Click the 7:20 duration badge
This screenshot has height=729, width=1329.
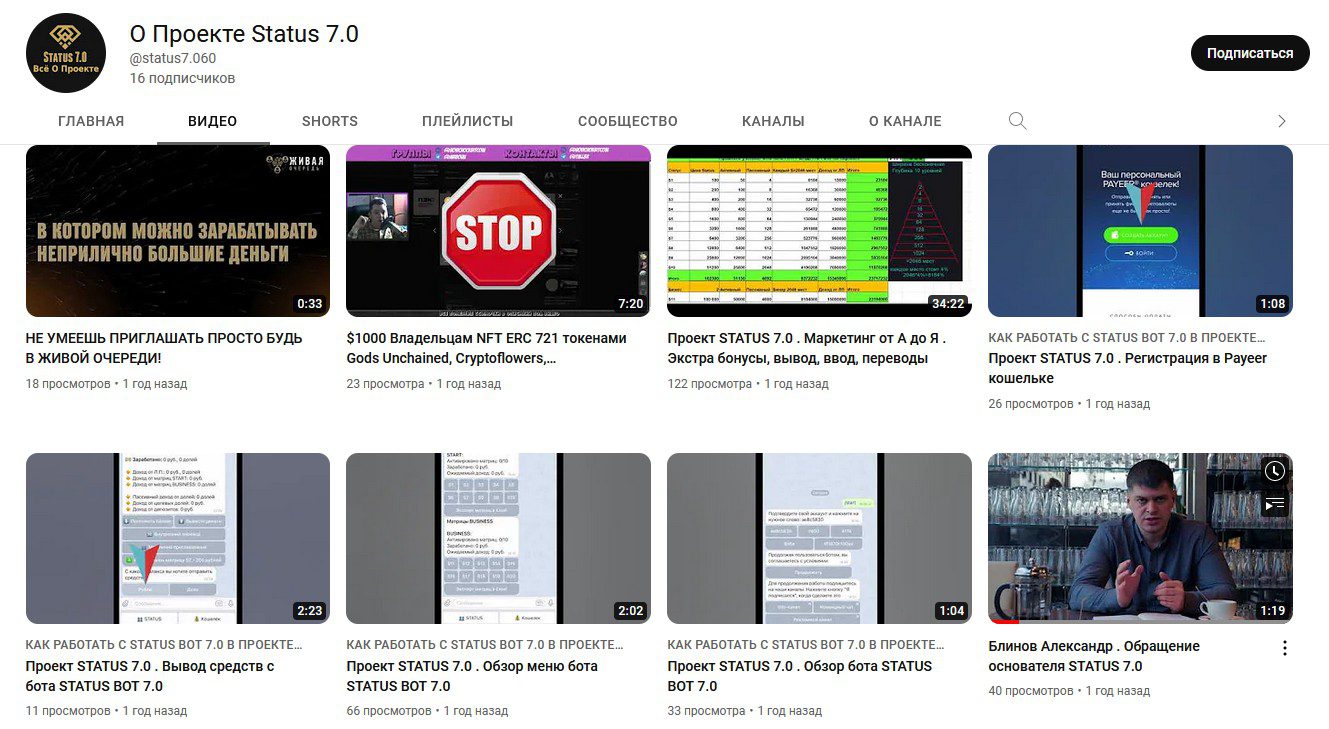click(630, 304)
